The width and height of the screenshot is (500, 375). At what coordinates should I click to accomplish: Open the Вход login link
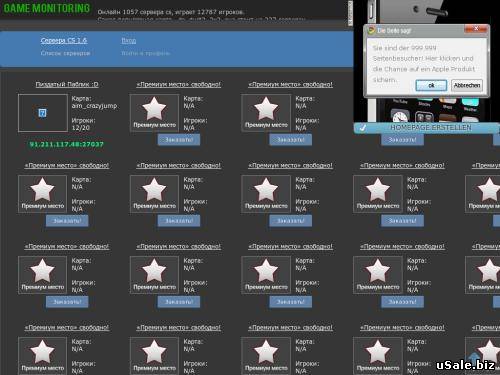(129, 41)
